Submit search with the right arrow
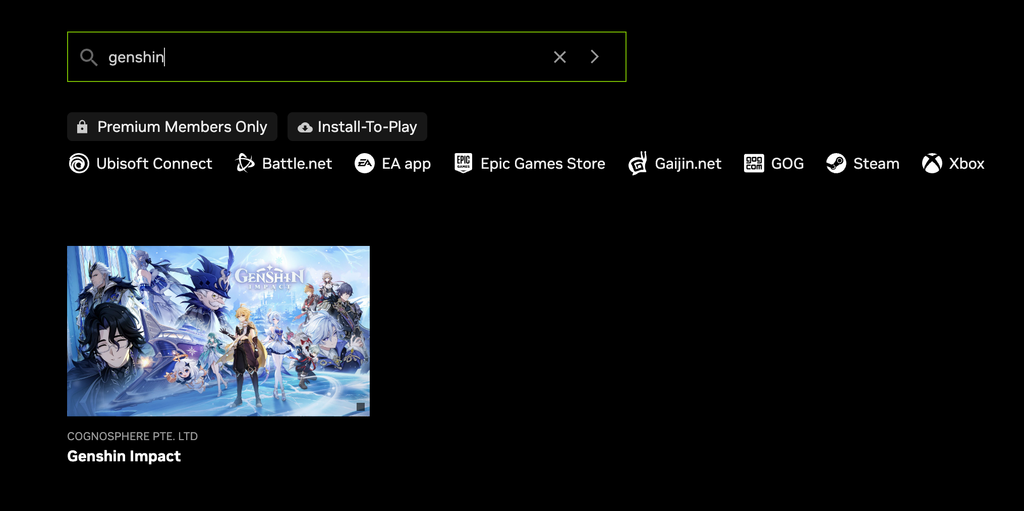Image resolution: width=1024 pixels, height=511 pixels. [x=594, y=57]
